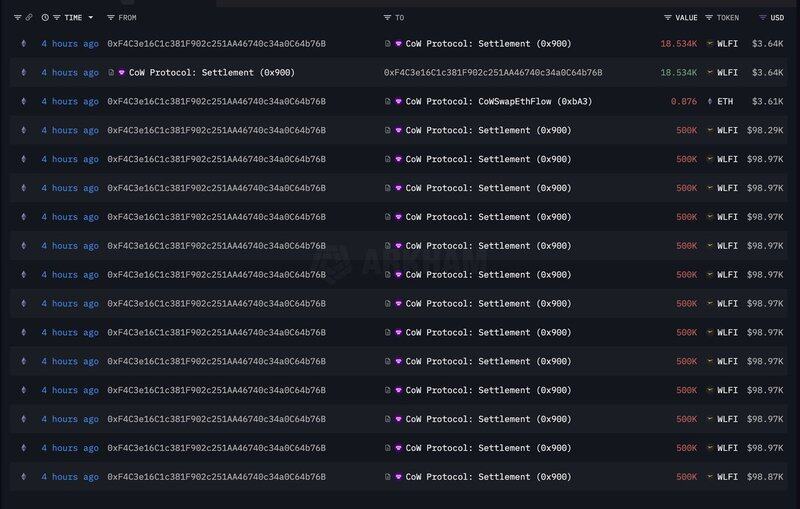Viewport: 800px width, 509px height.
Task: Open the chain filter icon in header
Action: point(17,18)
